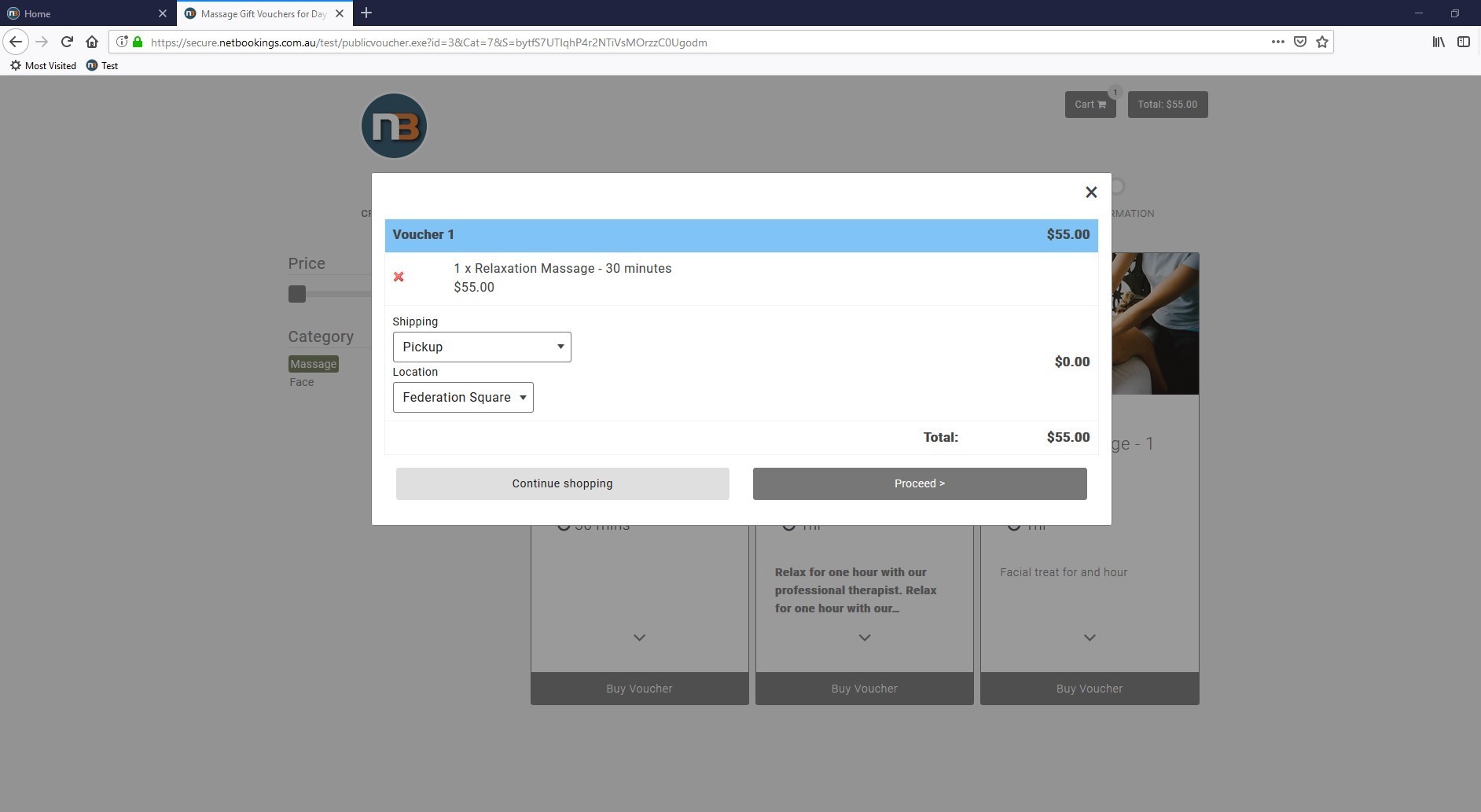This screenshot has height=812, width=1481.
Task: Open a new browser tab
Action: tap(366, 13)
